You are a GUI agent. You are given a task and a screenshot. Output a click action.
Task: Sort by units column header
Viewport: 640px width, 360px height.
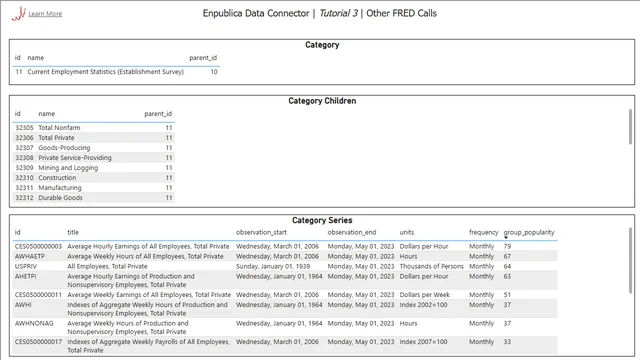[x=407, y=232]
